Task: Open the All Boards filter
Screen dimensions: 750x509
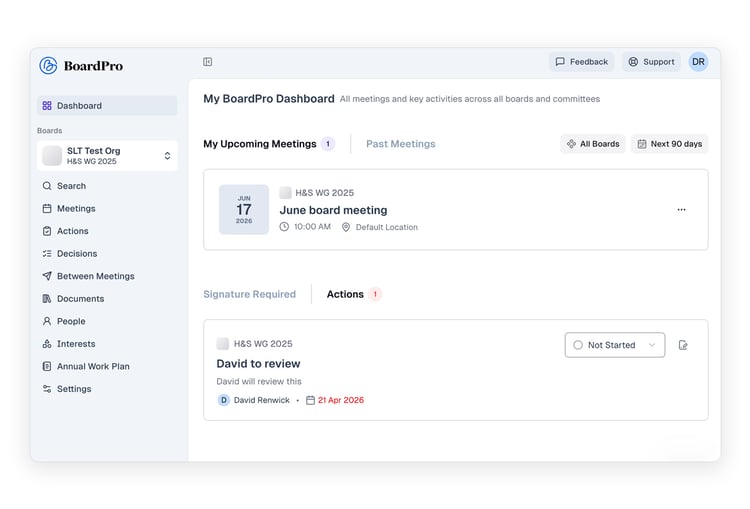Action: click(593, 144)
